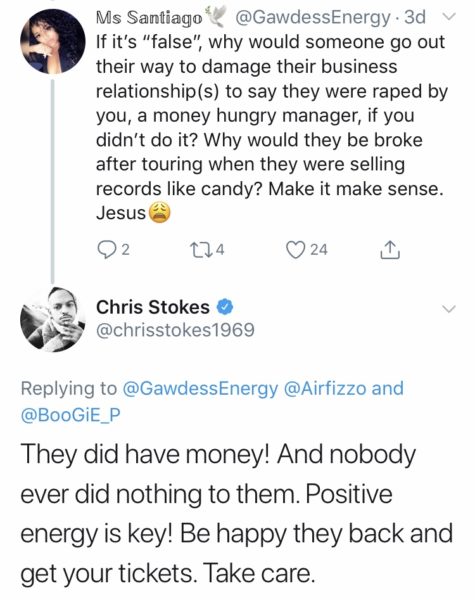475x600 pixels.
Task: Click the 3d timestamp on tweet
Action: 415,18
